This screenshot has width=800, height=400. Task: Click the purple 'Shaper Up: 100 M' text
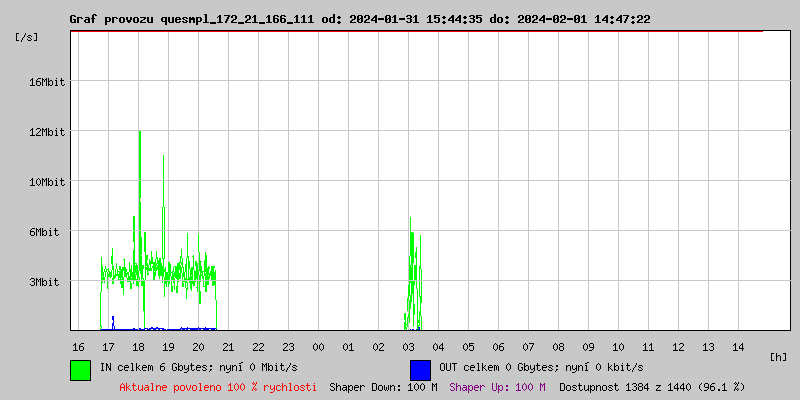pos(497,387)
